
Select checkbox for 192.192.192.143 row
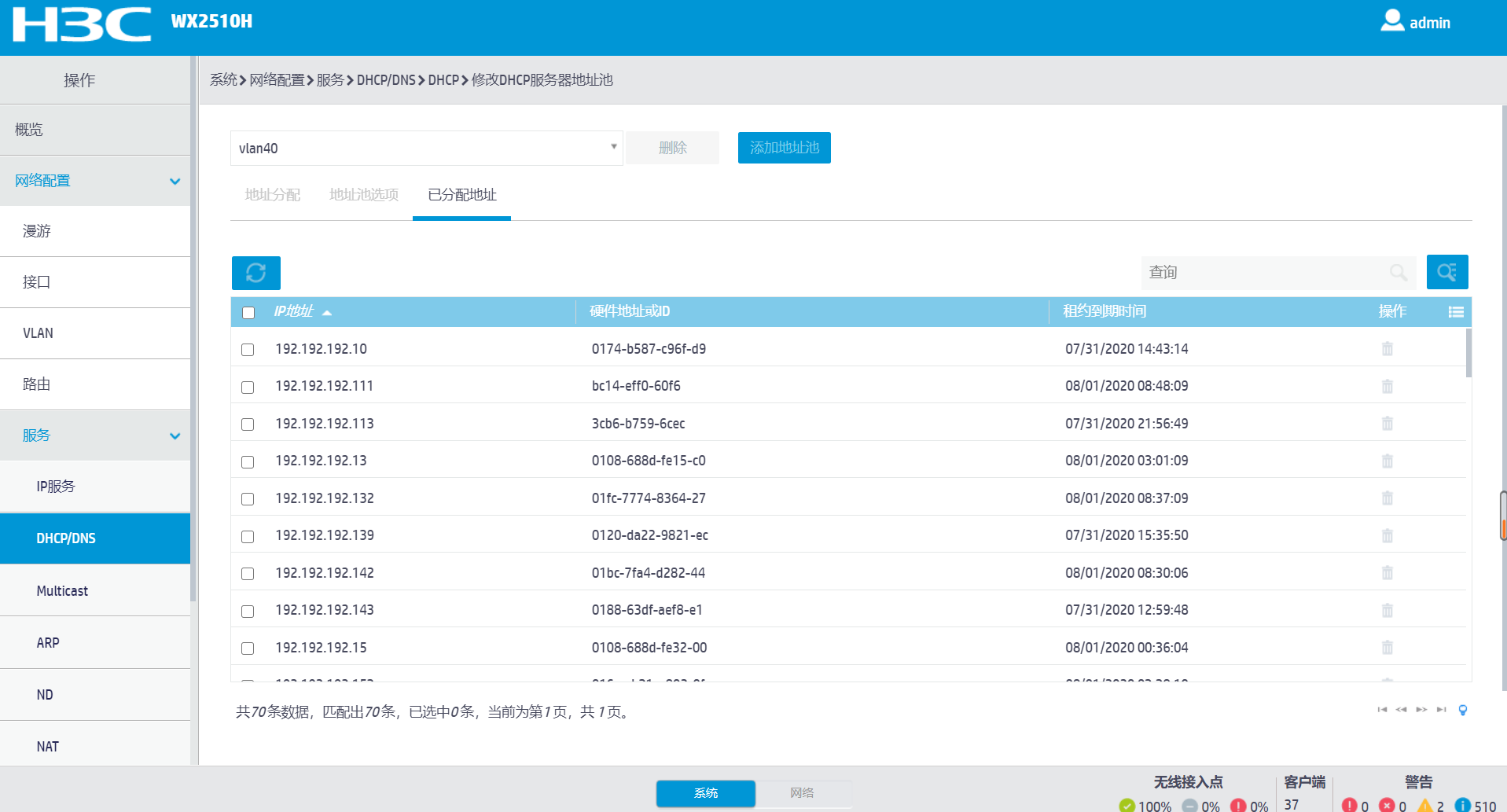point(248,611)
